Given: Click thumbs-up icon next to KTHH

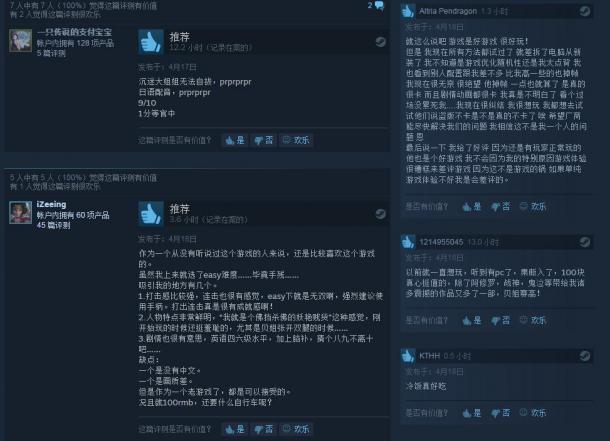Looking at the screenshot, I should click(408, 356).
